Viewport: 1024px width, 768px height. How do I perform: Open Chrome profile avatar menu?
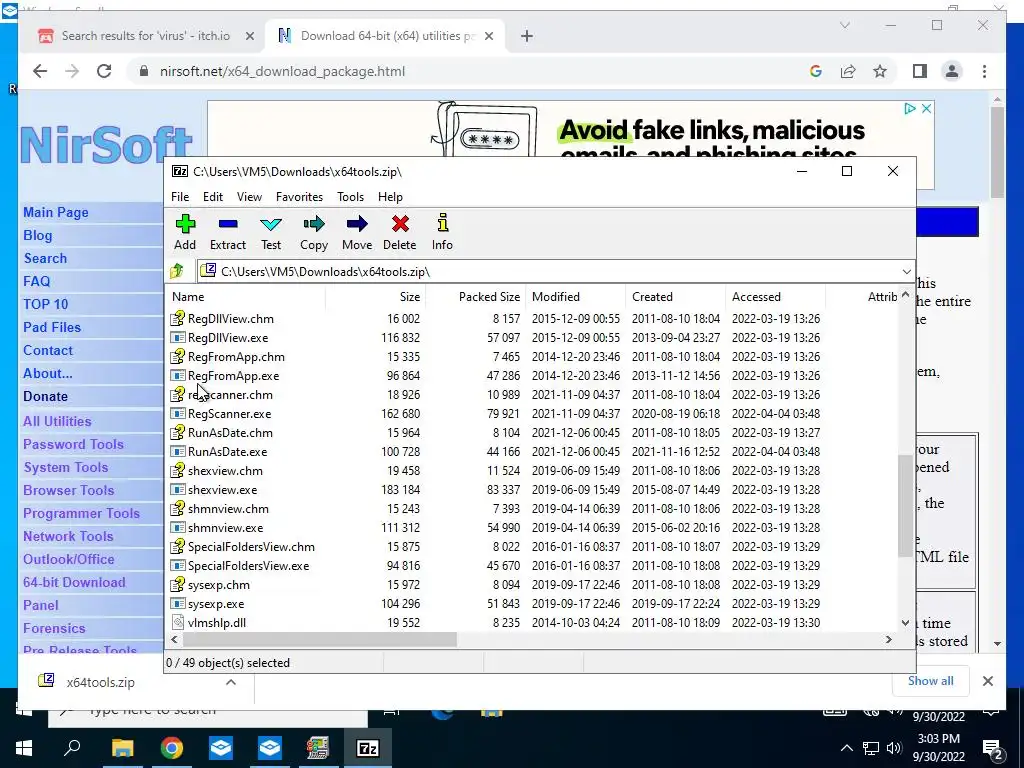point(952,71)
